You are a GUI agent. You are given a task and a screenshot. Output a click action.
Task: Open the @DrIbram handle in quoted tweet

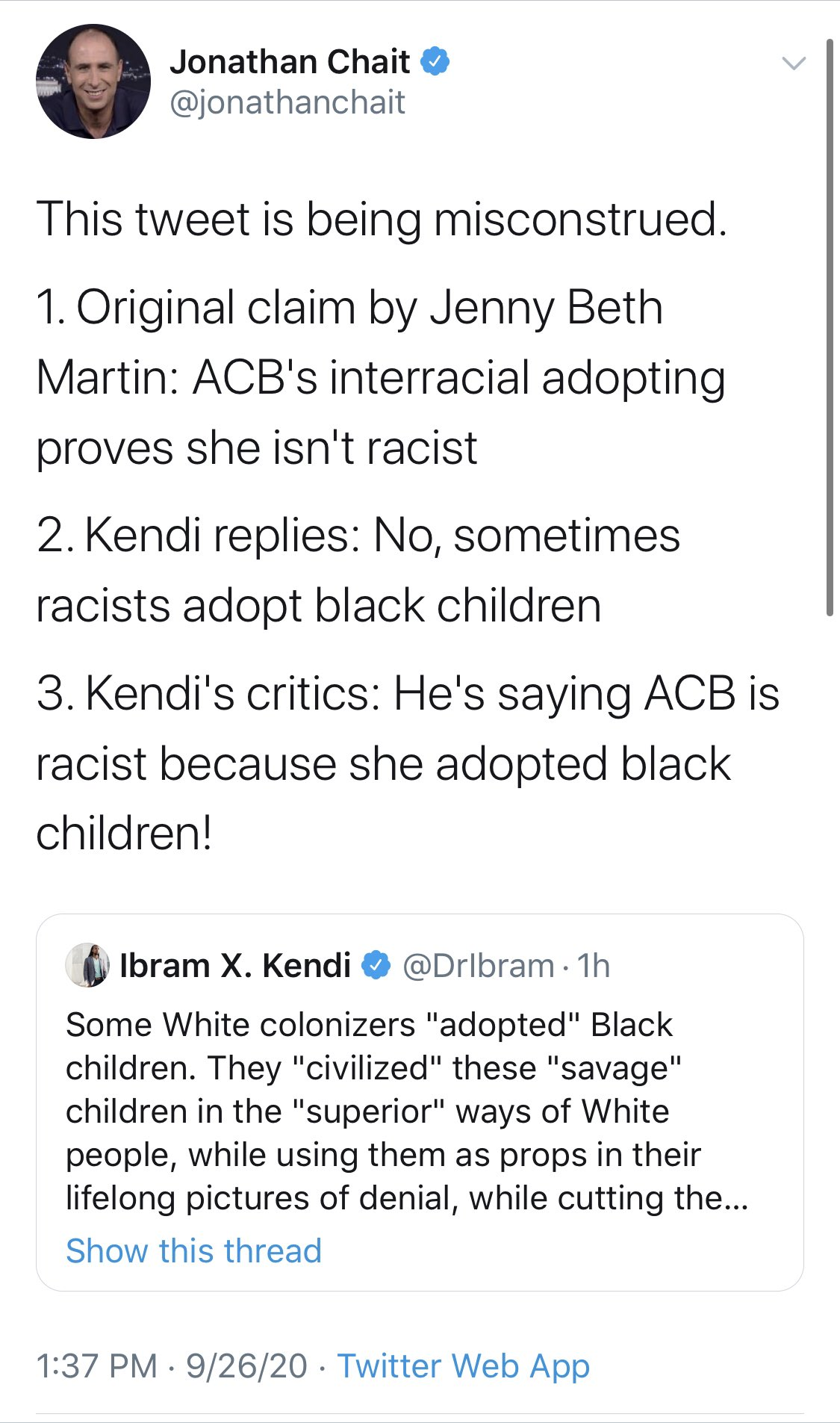478,966
